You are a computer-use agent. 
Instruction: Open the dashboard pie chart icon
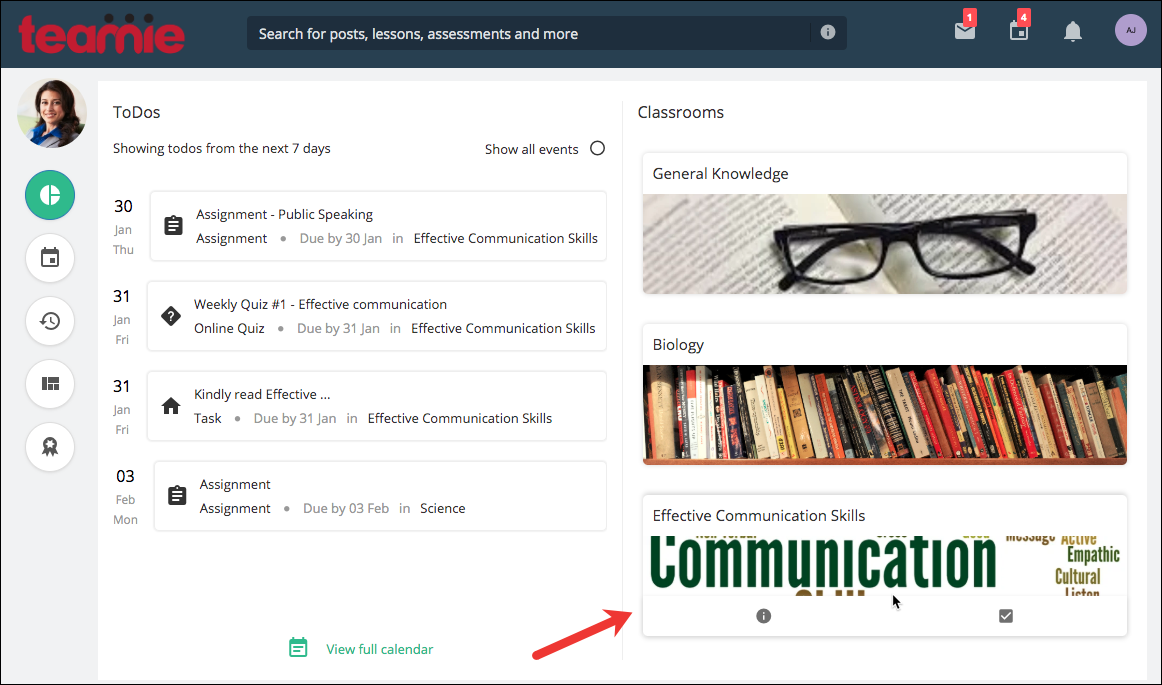click(x=50, y=195)
